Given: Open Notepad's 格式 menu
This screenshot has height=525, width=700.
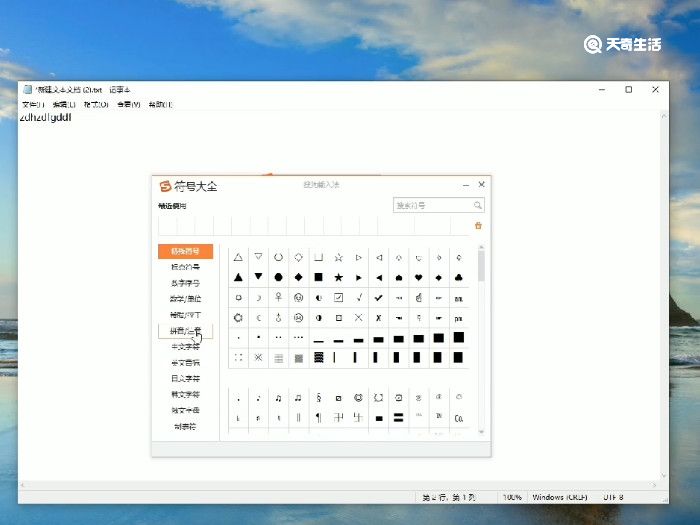Looking at the screenshot, I should (96, 104).
